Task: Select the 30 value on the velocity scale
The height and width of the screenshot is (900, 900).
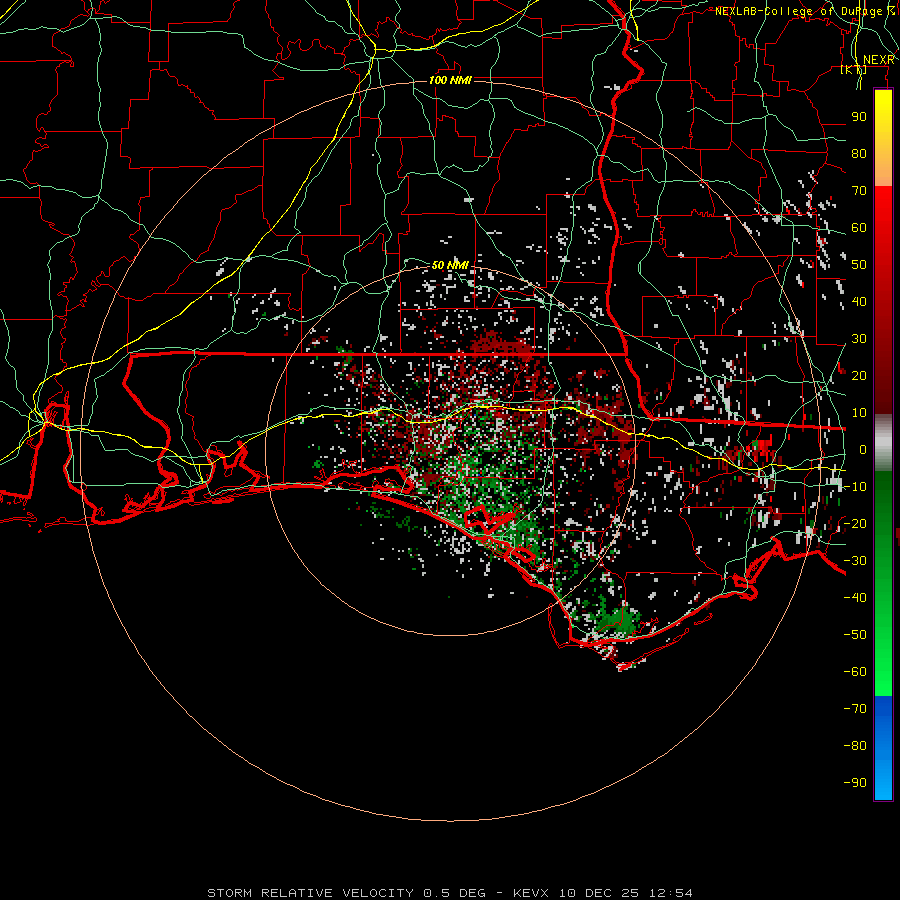Action: tap(859, 339)
